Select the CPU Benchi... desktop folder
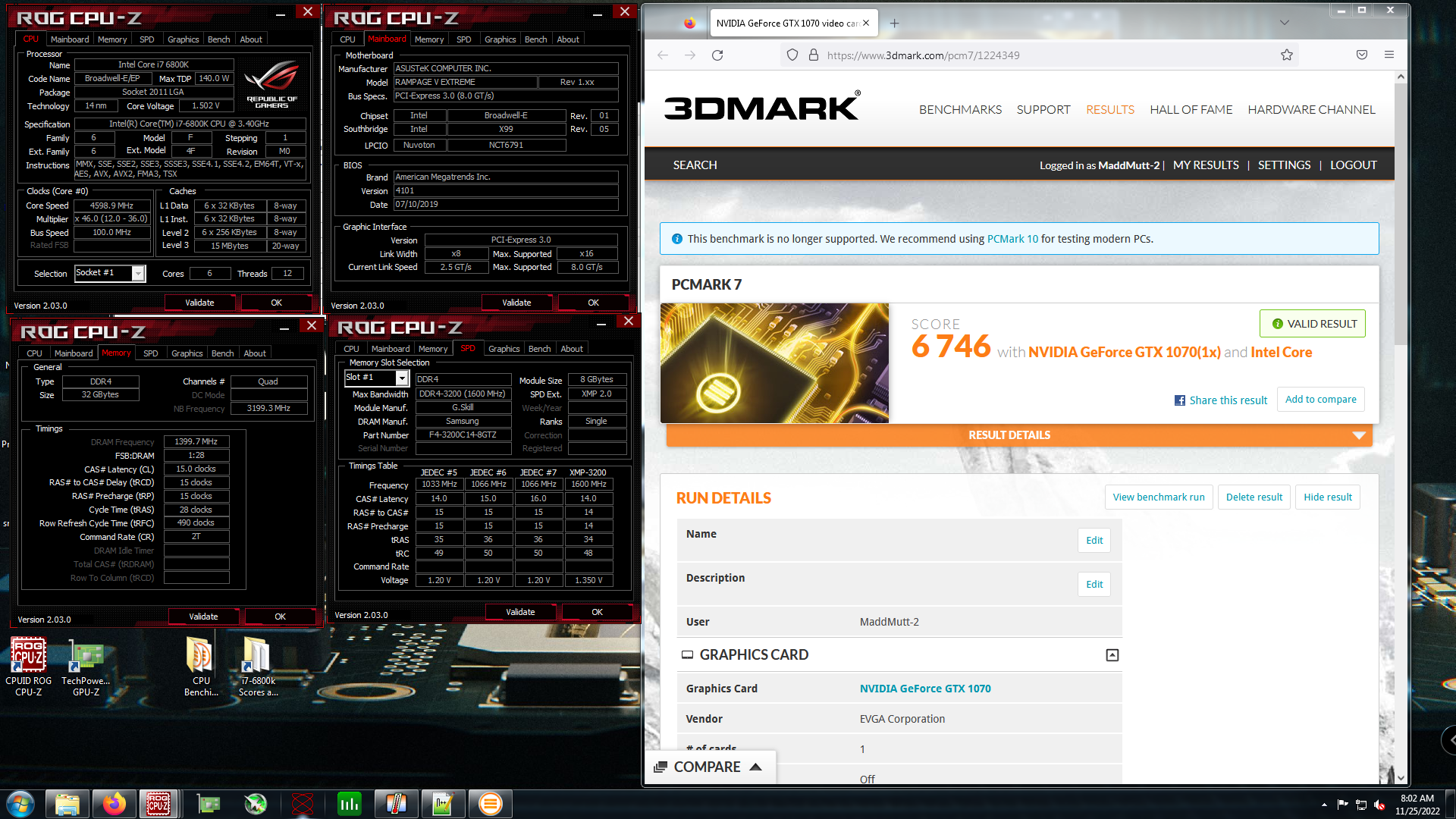Image resolution: width=1456 pixels, height=819 pixels. [201, 666]
